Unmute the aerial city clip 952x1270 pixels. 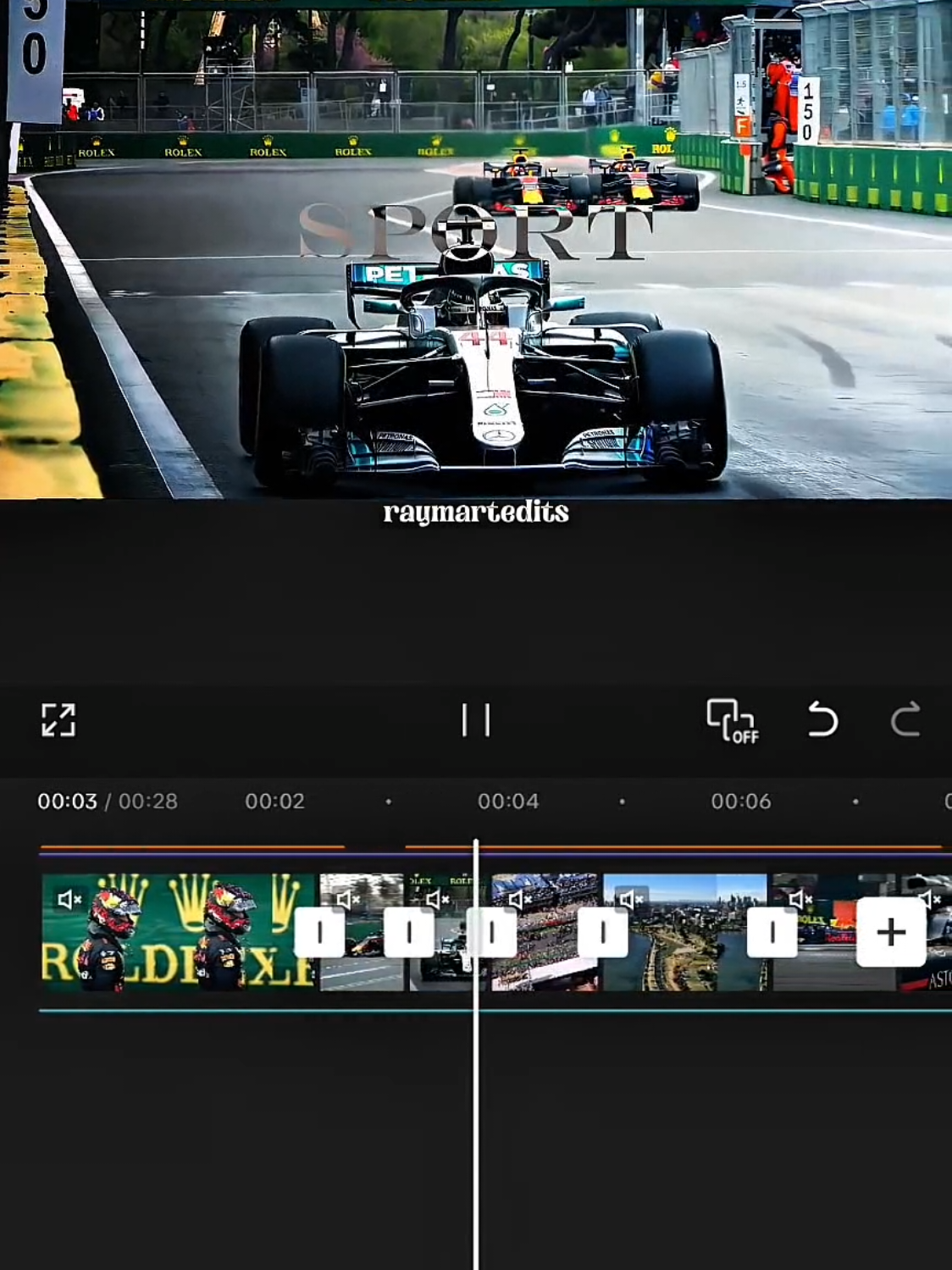(631, 899)
